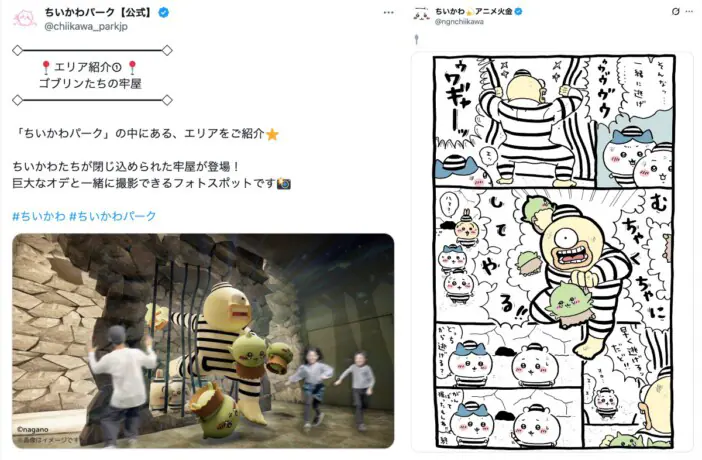Open the #ちいかわ hashtag

[39, 216]
